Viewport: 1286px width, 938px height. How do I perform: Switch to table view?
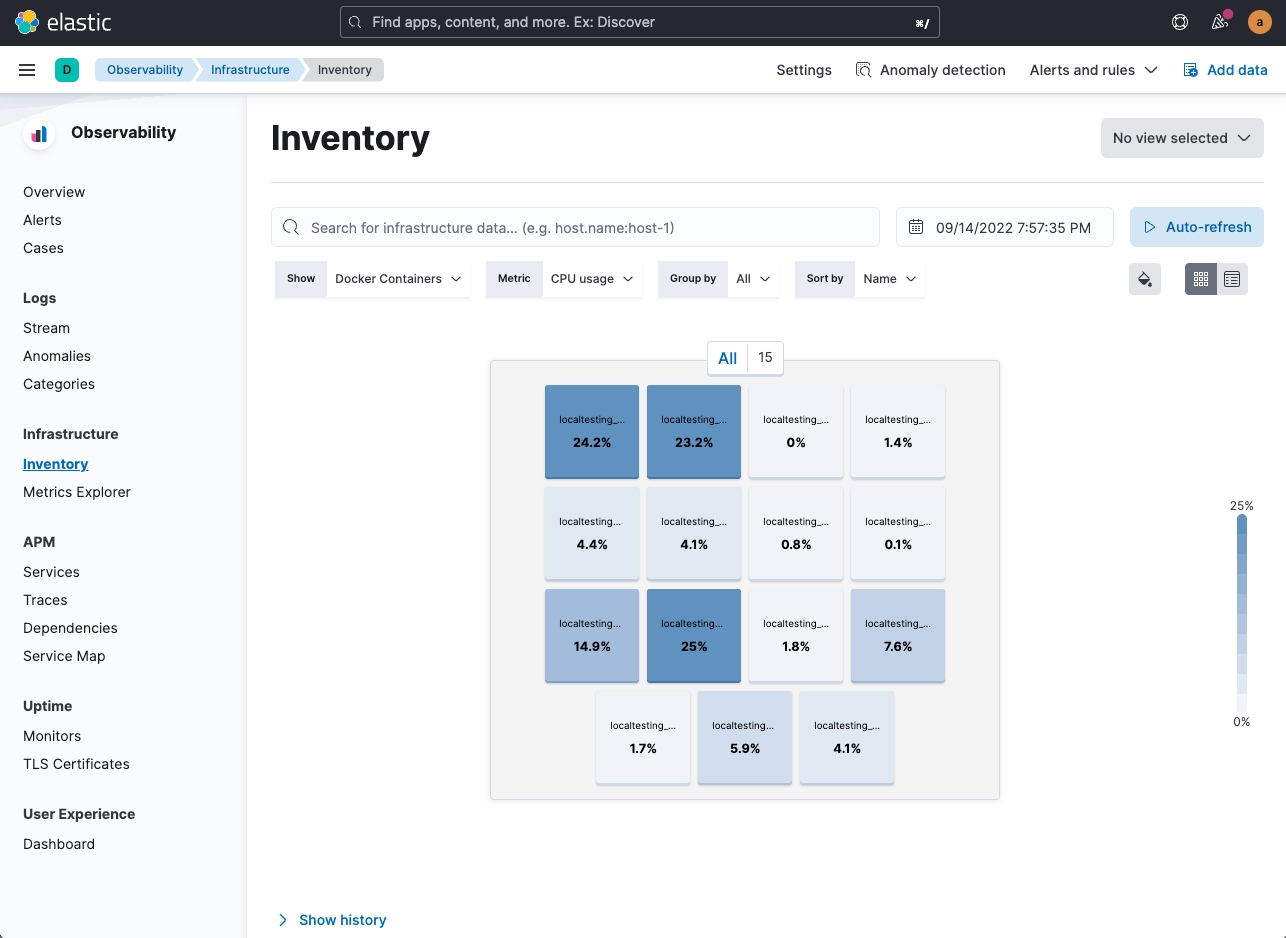(1232, 279)
